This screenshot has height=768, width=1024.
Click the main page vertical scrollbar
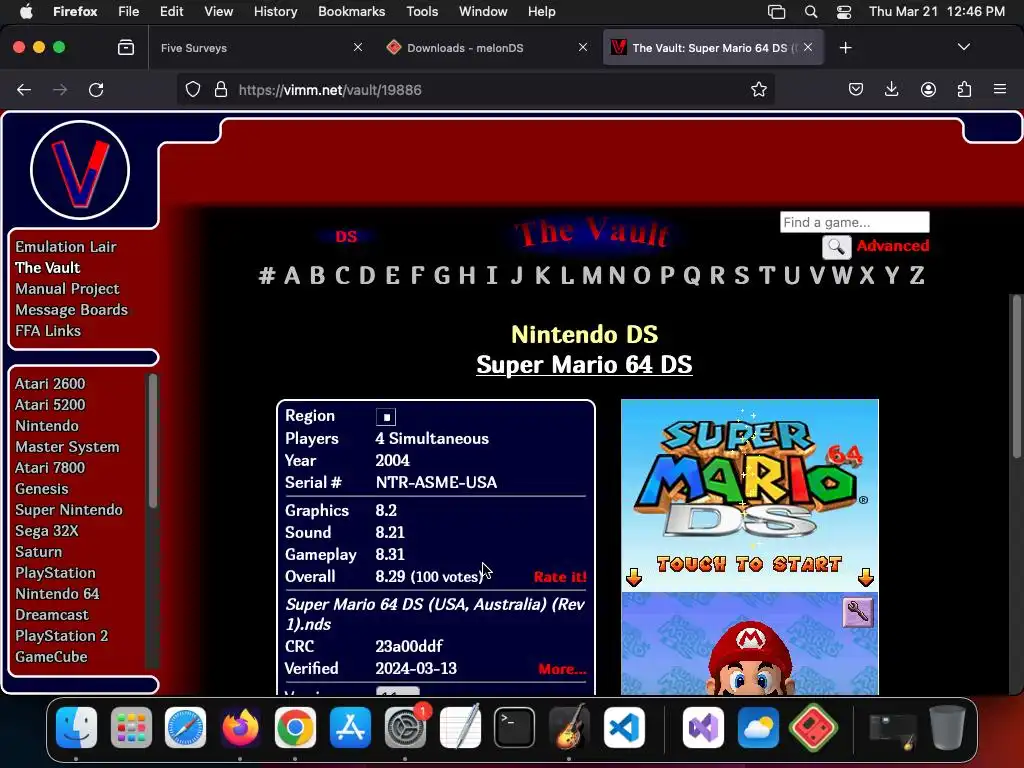coord(1017,377)
